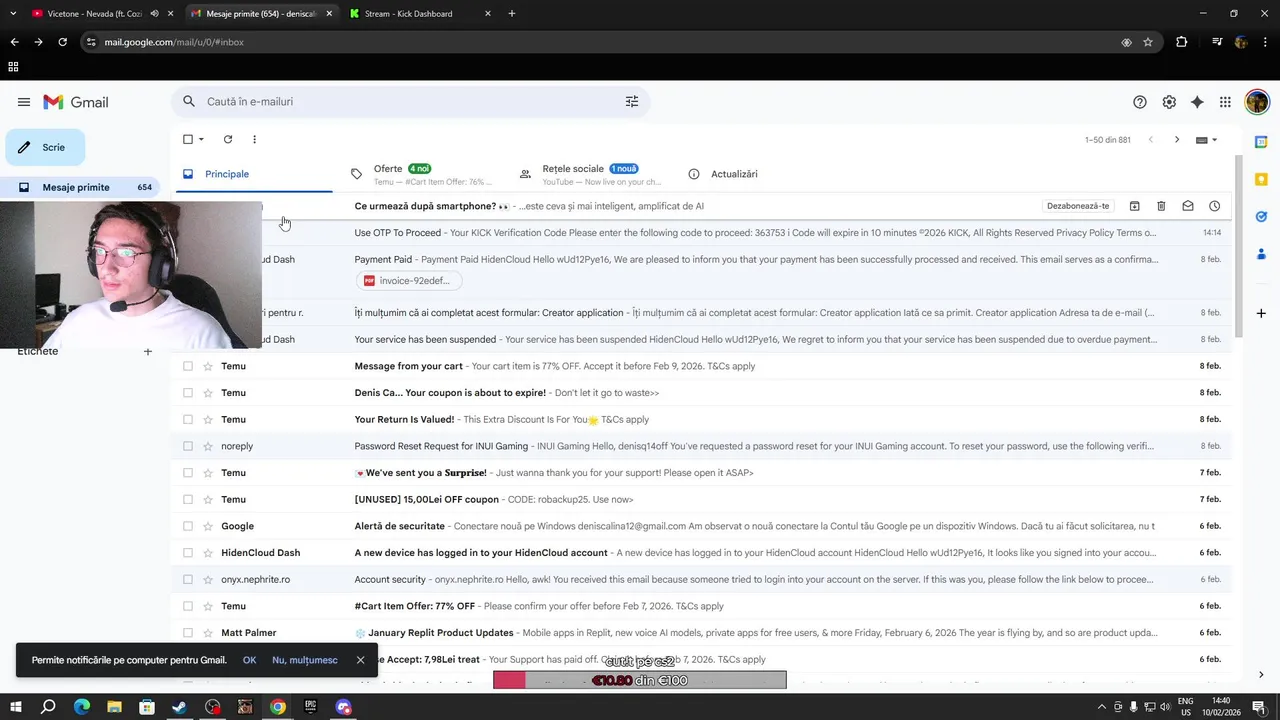Click Dezabonează-te unsubscribe button
Screen dimensions: 1280x720
(1079, 206)
